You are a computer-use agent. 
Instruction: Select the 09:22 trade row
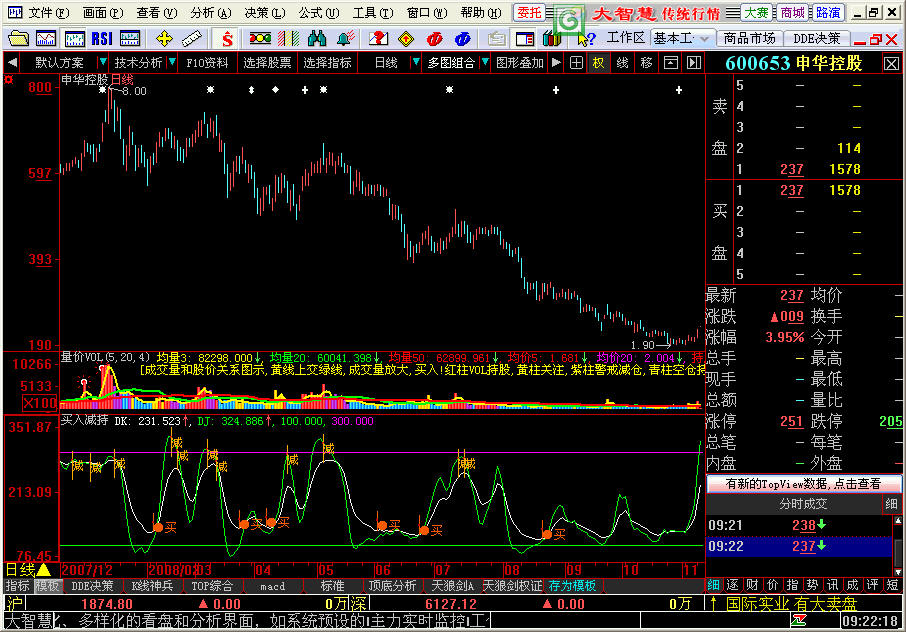[799, 546]
